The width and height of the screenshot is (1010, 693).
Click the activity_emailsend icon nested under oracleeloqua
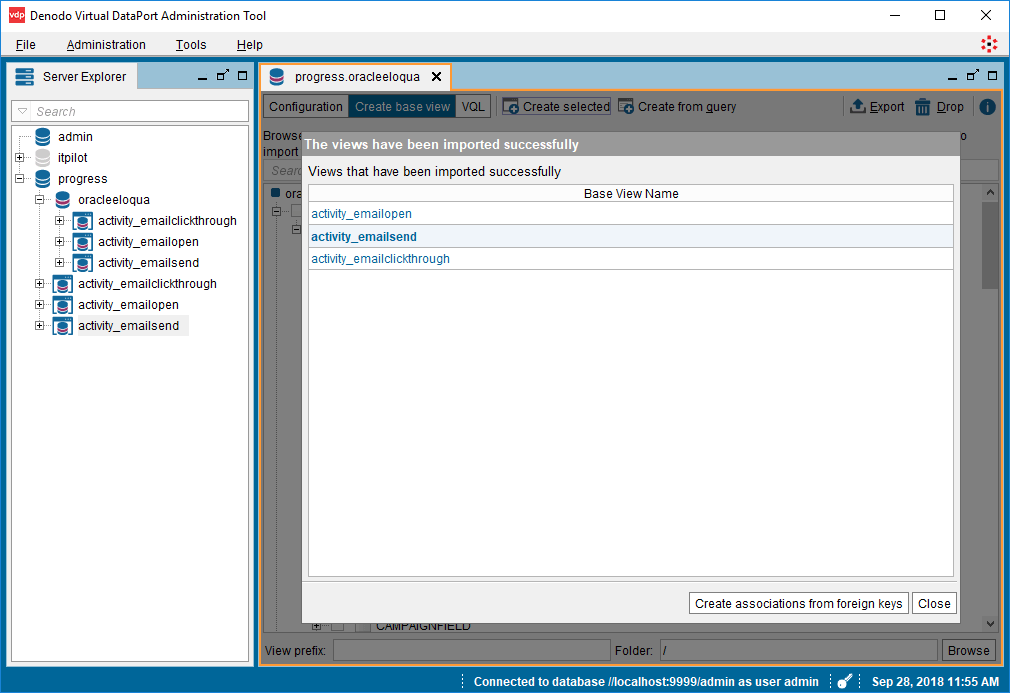(x=82, y=263)
